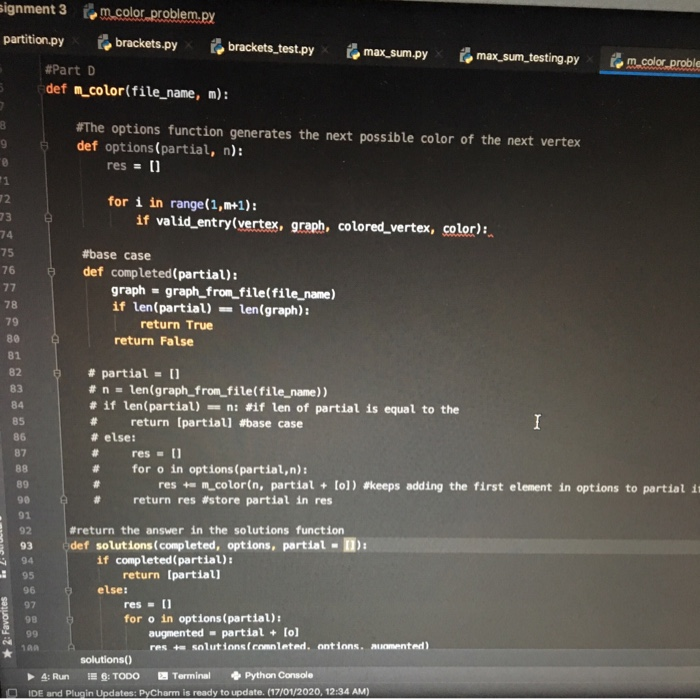Click the Python icon in the top breadcrumb
This screenshot has height=699, width=700.
[90, 12]
